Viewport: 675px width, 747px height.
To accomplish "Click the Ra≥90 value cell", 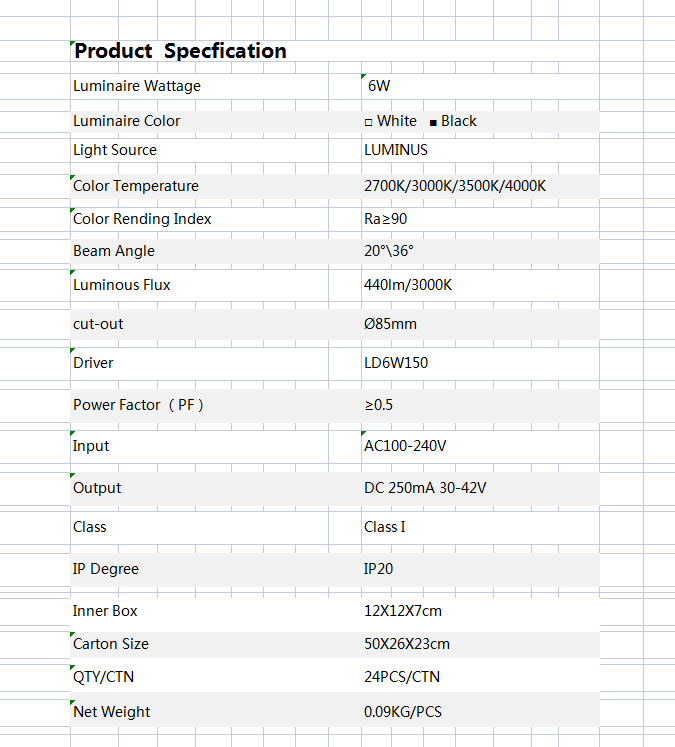I will click(x=386, y=219).
